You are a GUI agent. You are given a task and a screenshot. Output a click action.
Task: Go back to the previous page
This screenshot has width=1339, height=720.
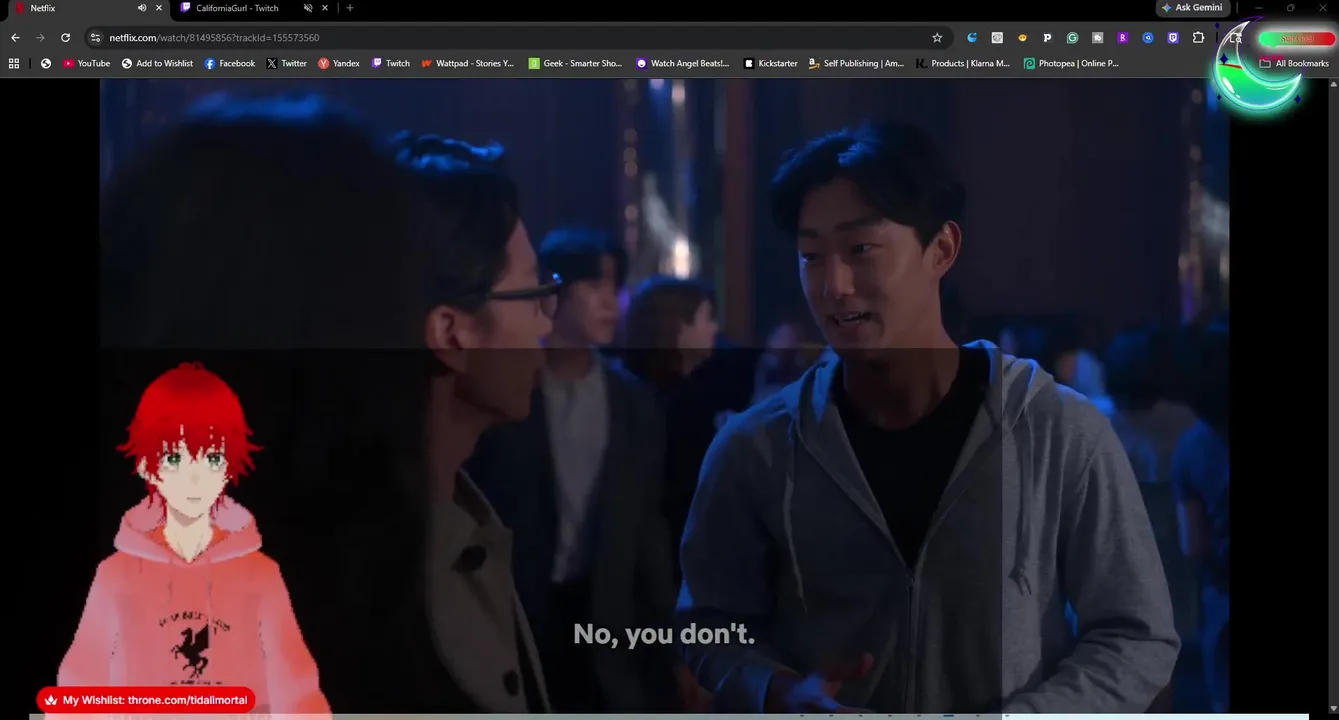(x=15, y=38)
